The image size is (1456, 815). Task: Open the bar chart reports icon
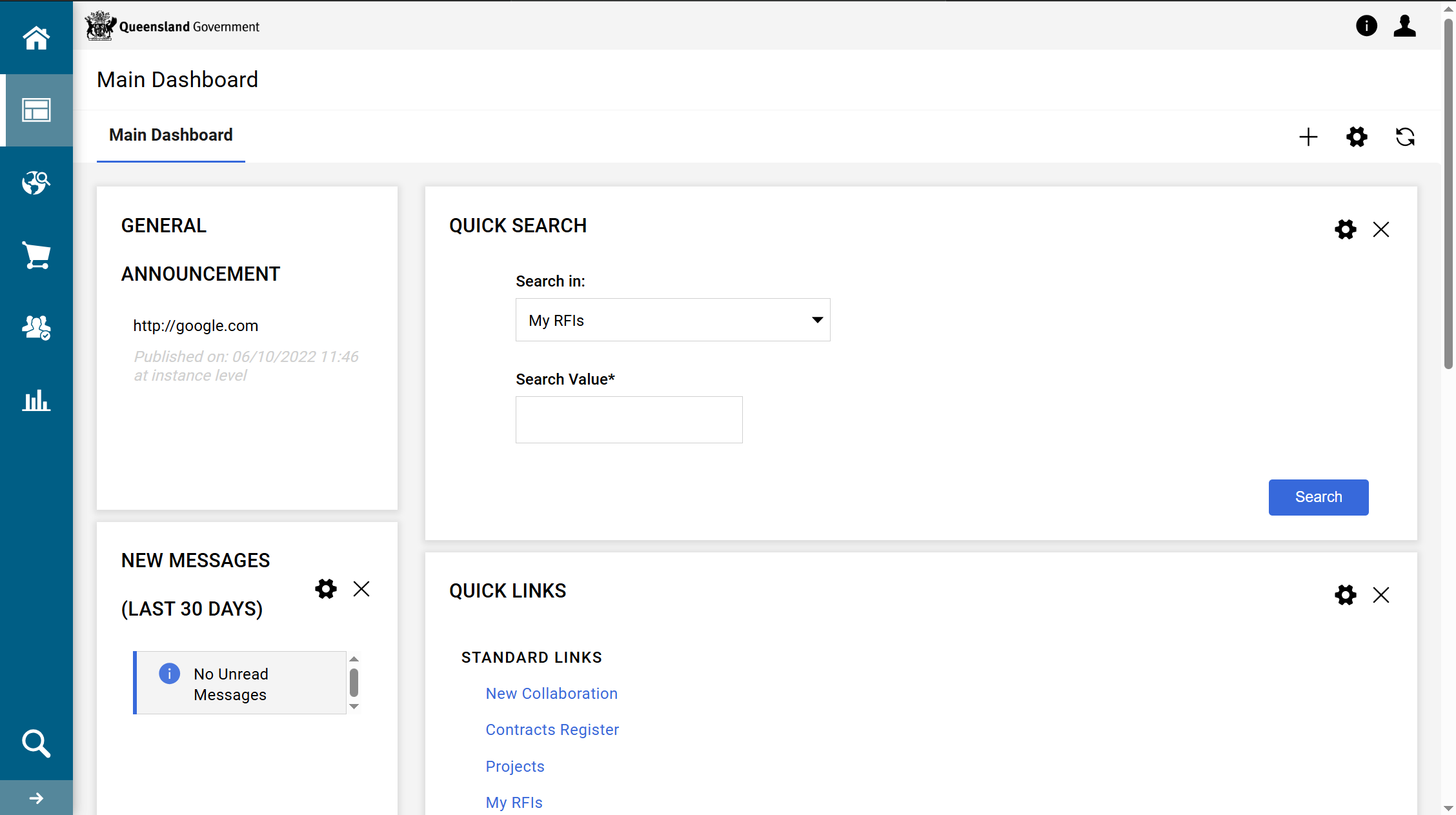(x=36, y=401)
